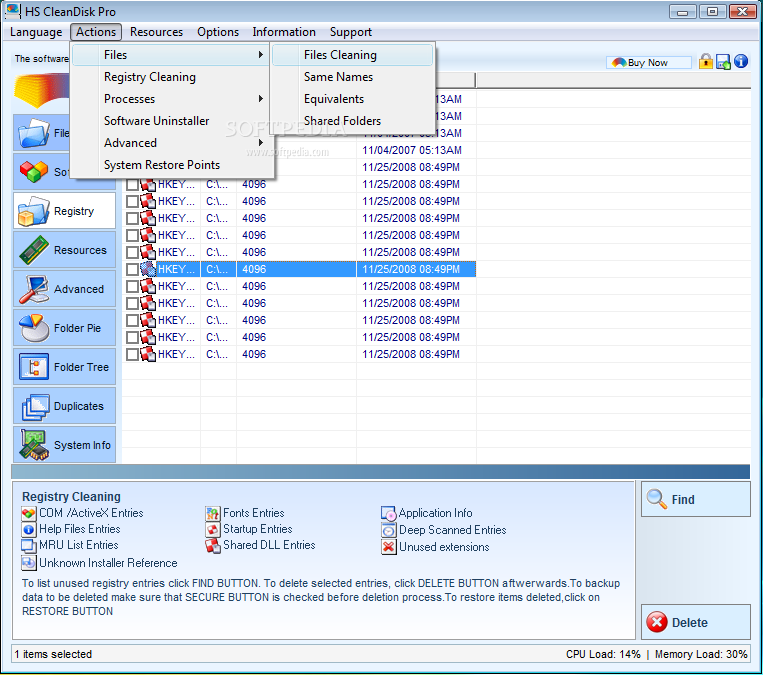Click the Shared DLL Entries icon
The width and height of the screenshot is (763, 675).
pyautogui.click(x=213, y=546)
